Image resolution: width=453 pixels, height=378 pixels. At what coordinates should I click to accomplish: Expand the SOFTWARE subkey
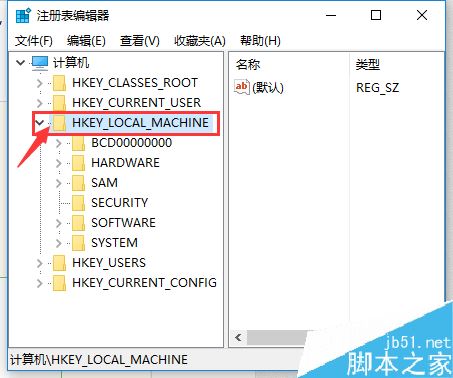59,223
